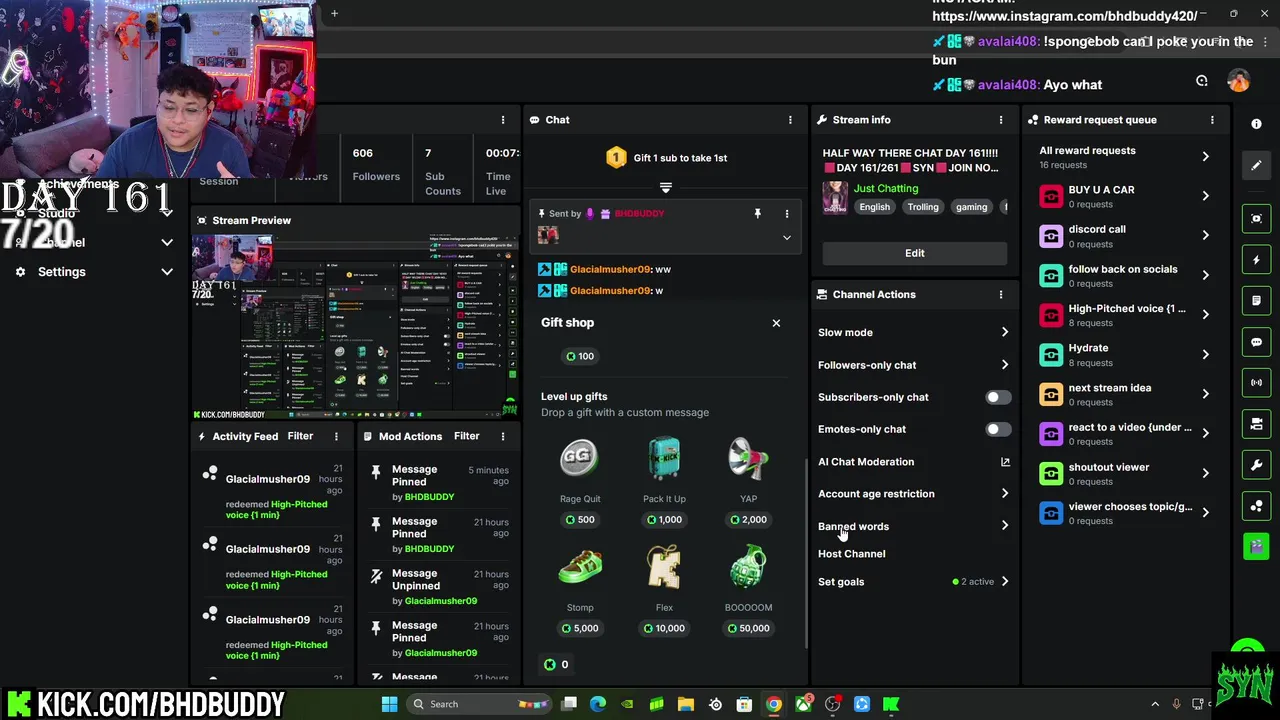Image resolution: width=1280 pixels, height=720 pixels.
Task: Expand Followers-only chat options
Action: pos(1005,365)
